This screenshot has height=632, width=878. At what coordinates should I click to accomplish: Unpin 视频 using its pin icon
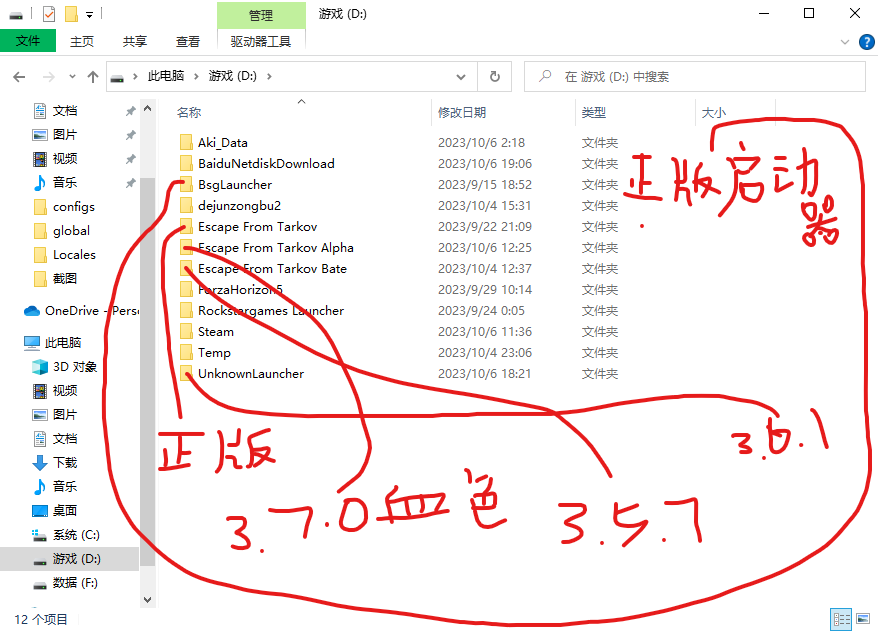tap(130, 159)
